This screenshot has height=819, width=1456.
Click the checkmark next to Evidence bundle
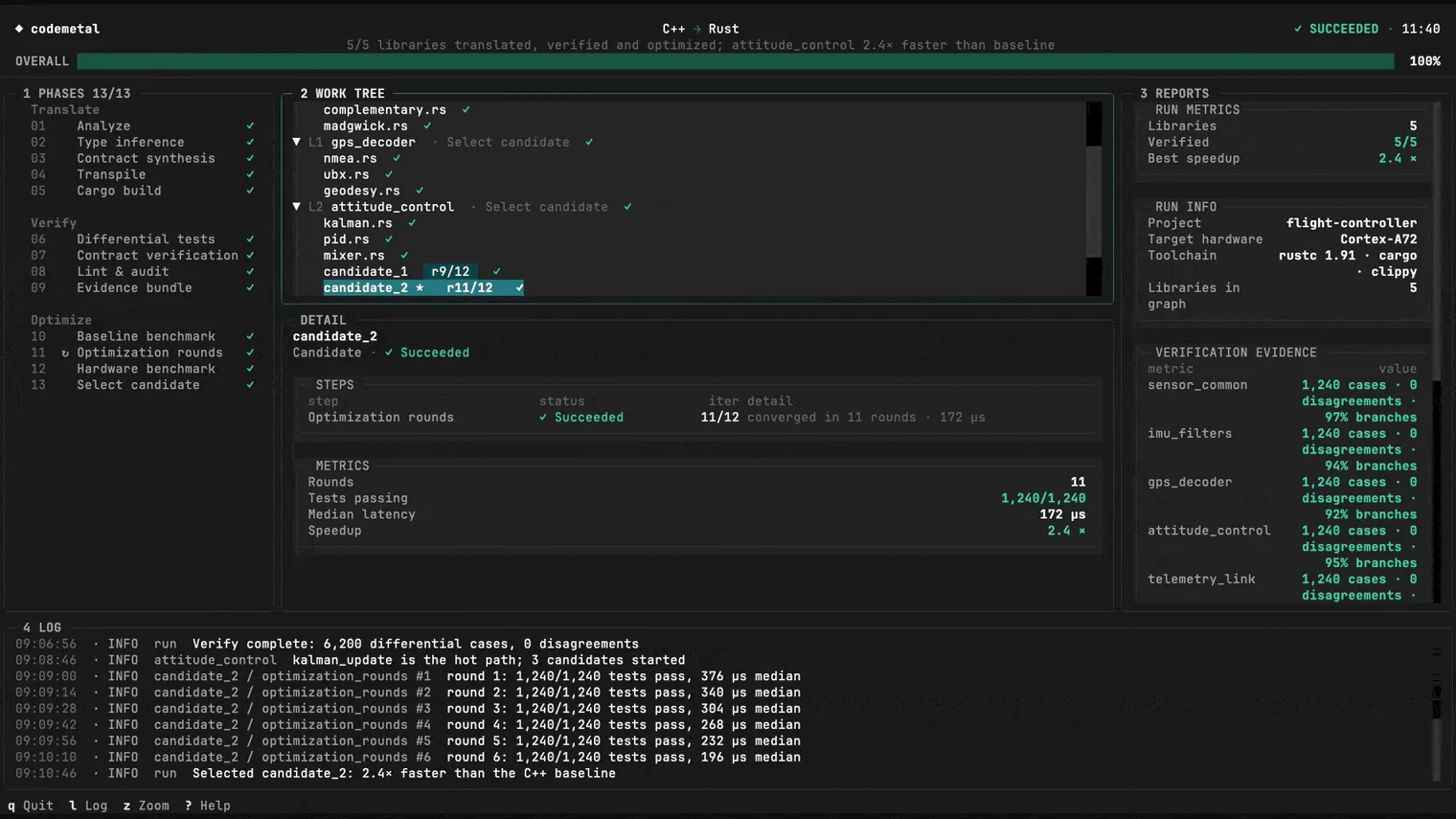pos(250,287)
